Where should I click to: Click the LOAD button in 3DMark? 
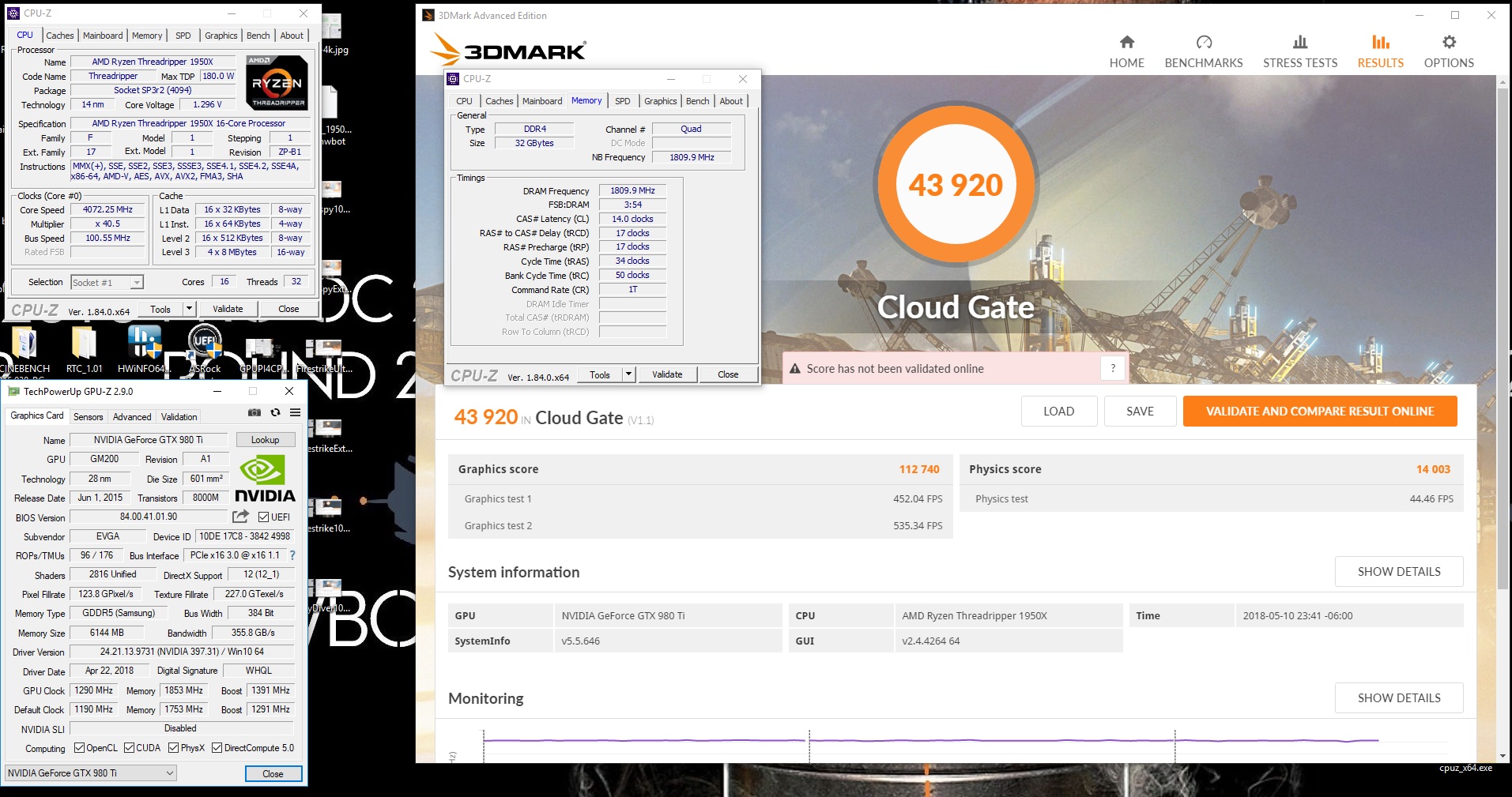point(1058,411)
